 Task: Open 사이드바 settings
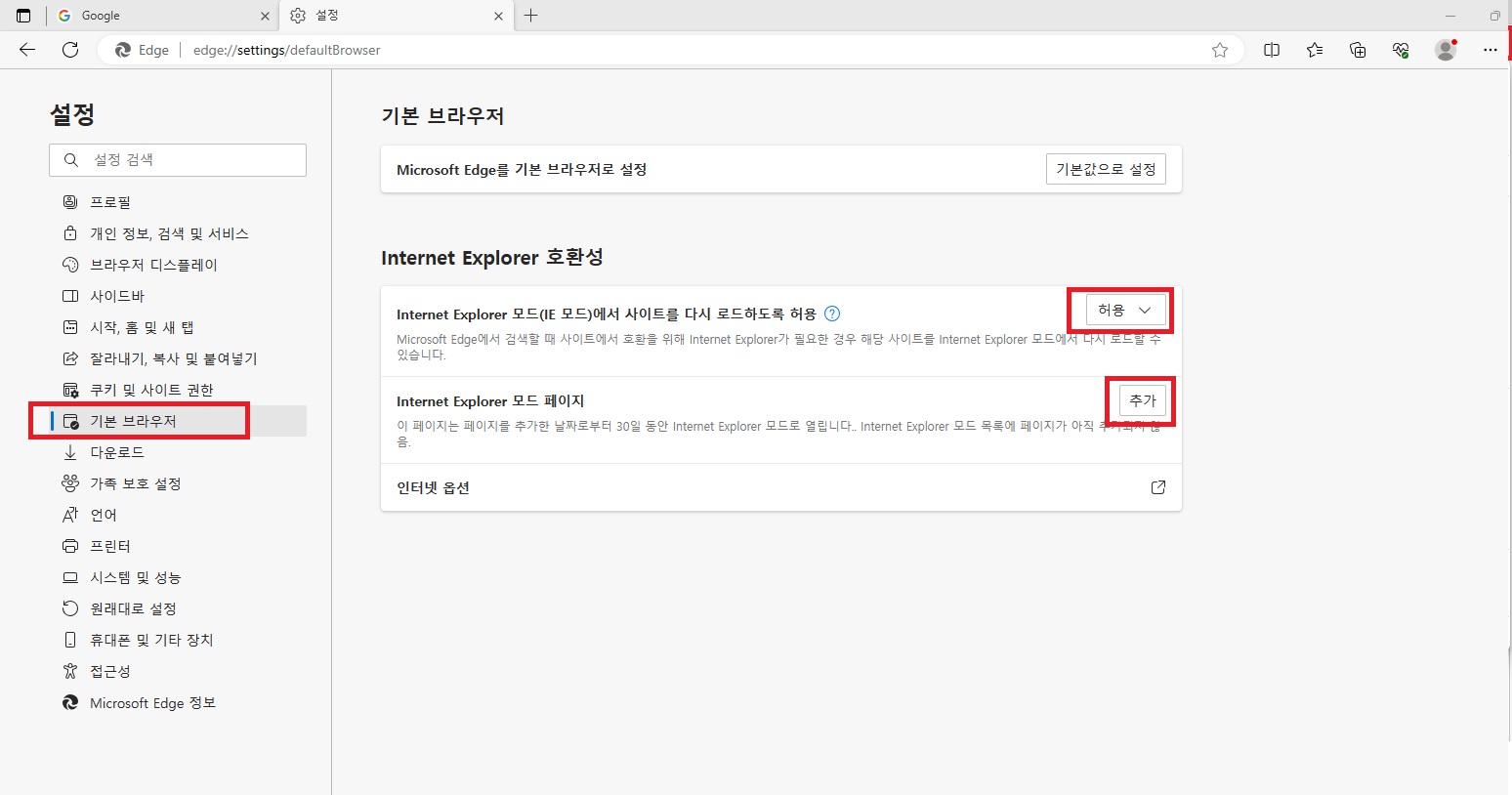coord(178,296)
